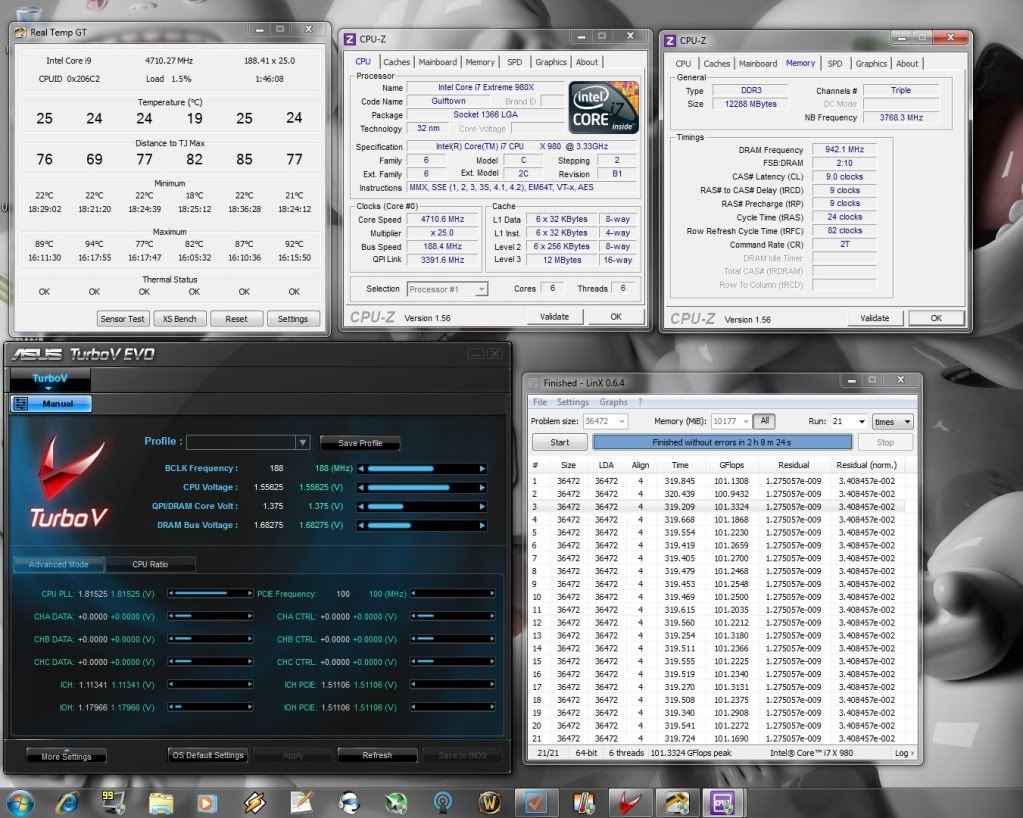Screen dimensions: 1023x818
Task: Open Memory (MiB) dropdown in LinX
Action: click(744, 421)
